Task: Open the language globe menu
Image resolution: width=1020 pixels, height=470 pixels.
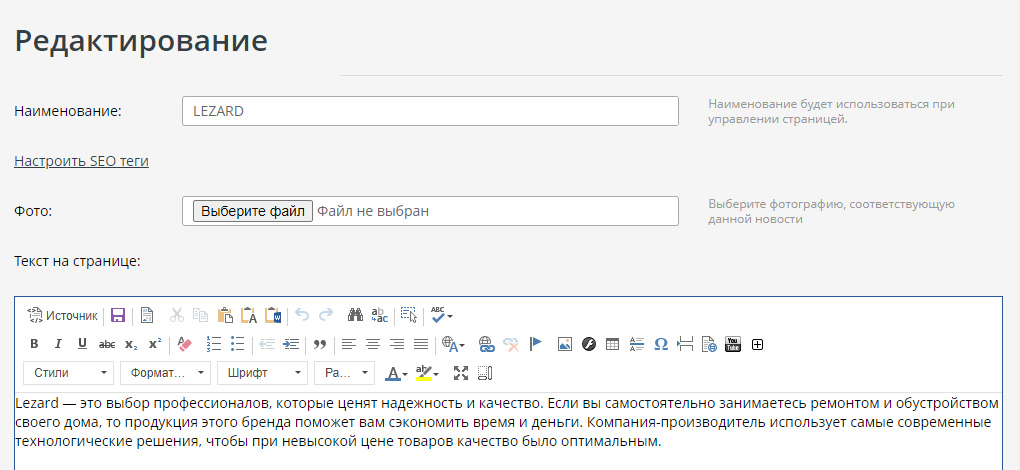Action: point(453,344)
